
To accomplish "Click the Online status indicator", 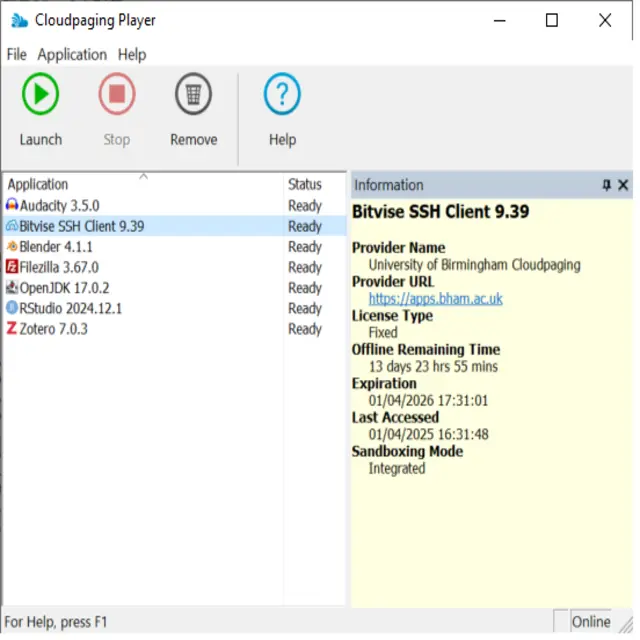I will pyautogui.click(x=591, y=622).
